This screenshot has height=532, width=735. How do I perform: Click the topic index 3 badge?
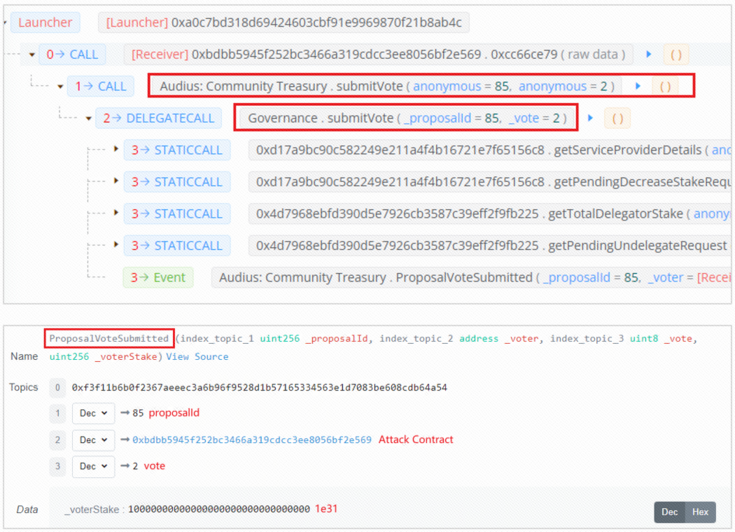coord(58,466)
